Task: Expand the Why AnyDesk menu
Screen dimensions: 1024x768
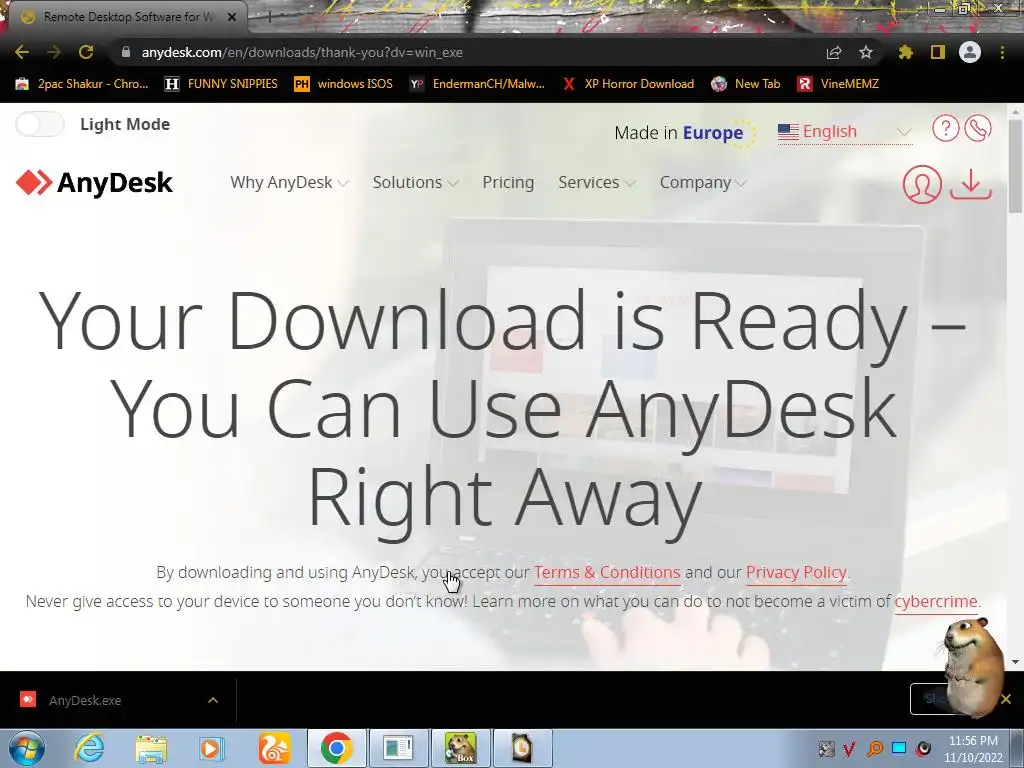Action: 289,182
